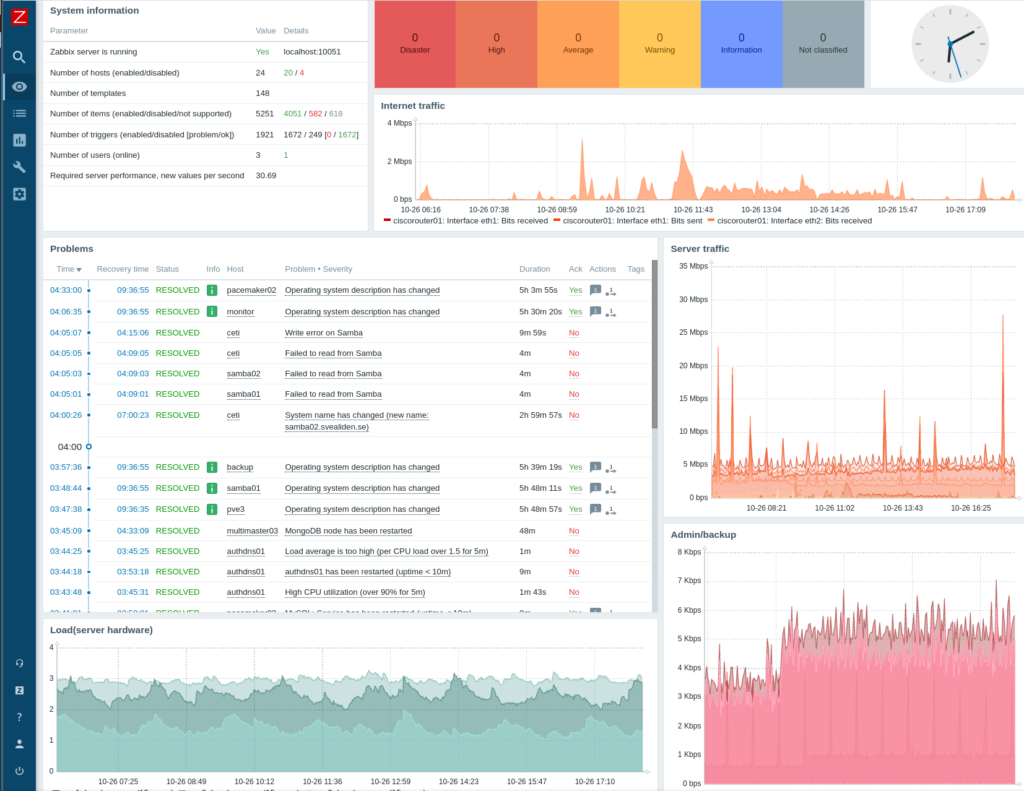Click the red Disaster severity tile
Image resolution: width=1024 pixels, height=791 pixels.
(x=415, y=44)
